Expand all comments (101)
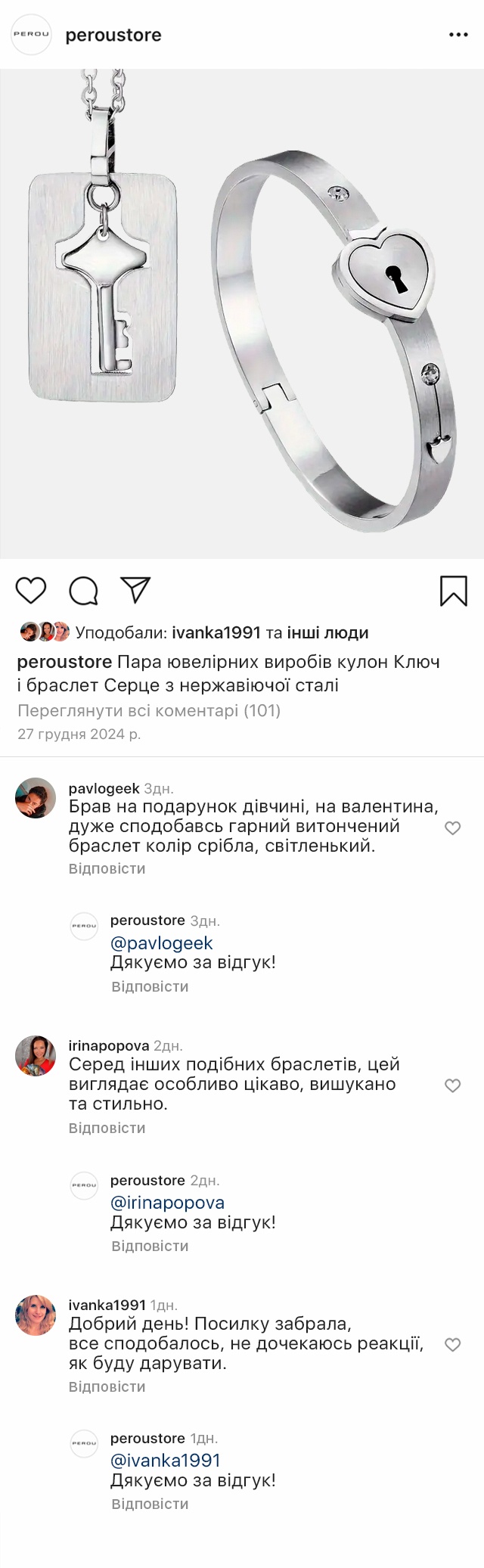Image resolution: width=484 pixels, height=1568 pixels. coord(149,711)
